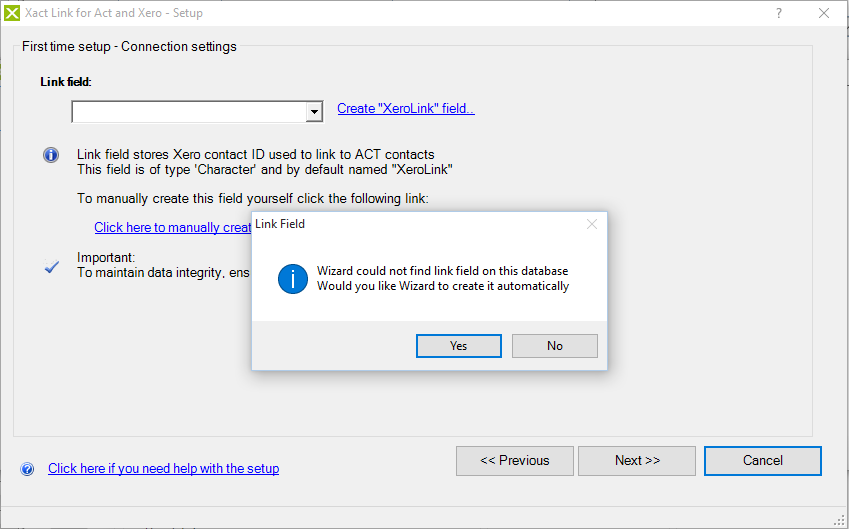Image resolution: width=849 pixels, height=529 pixels.
Task: Close the Xact Link Setup window
Action: coord(824,13)
